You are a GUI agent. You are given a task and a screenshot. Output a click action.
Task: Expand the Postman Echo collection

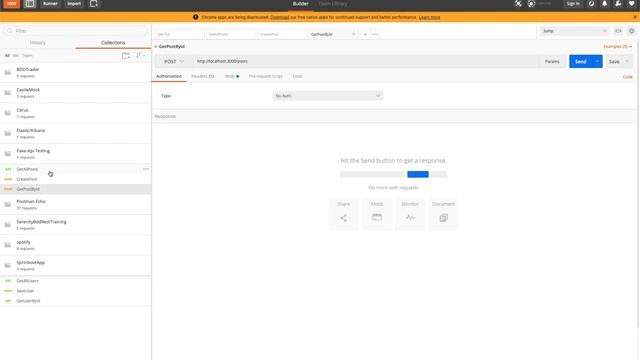coord(76,204)
